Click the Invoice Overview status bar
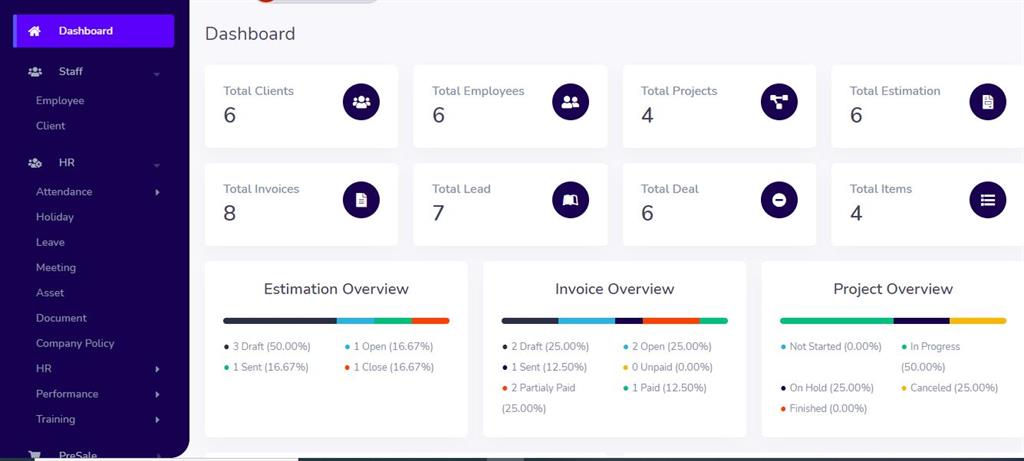This screenshot has width=1024, height=461. (x=614, y=321)
